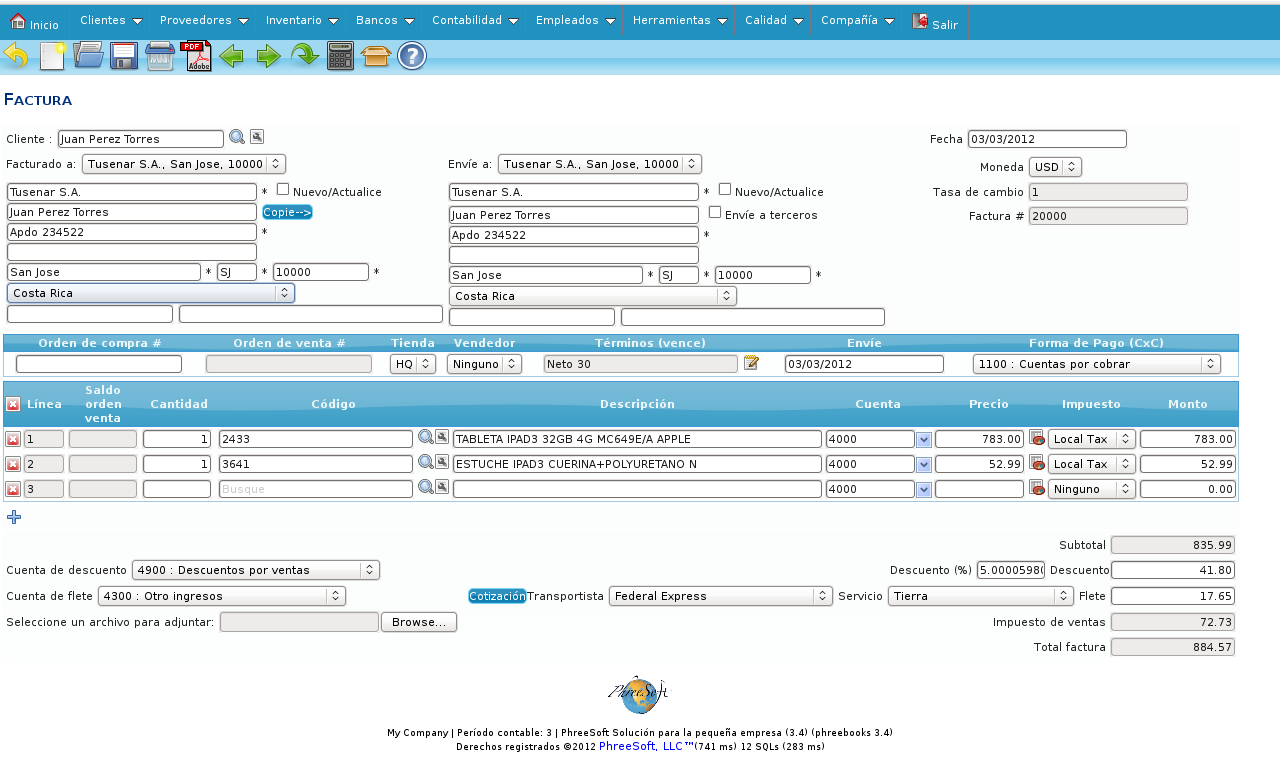1280x774 pixels.
Task: Click the green next arrow icon
Action: (x=268, y=56)
